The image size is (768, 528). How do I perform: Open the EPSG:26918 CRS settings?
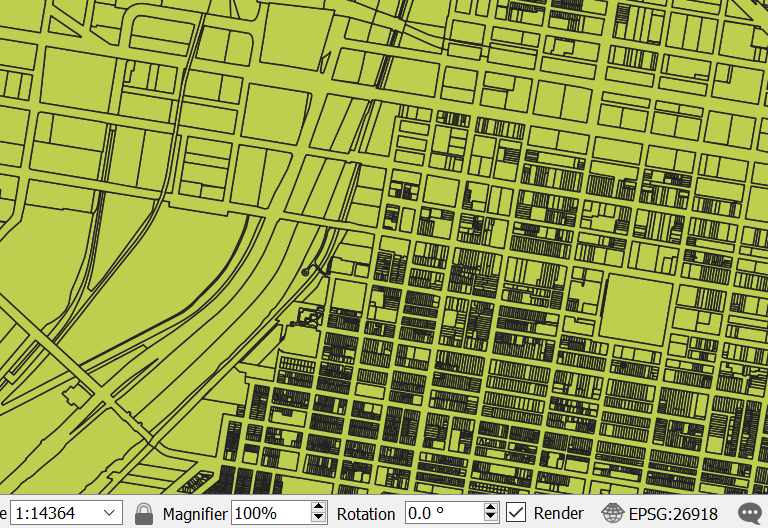pos(672,514)
